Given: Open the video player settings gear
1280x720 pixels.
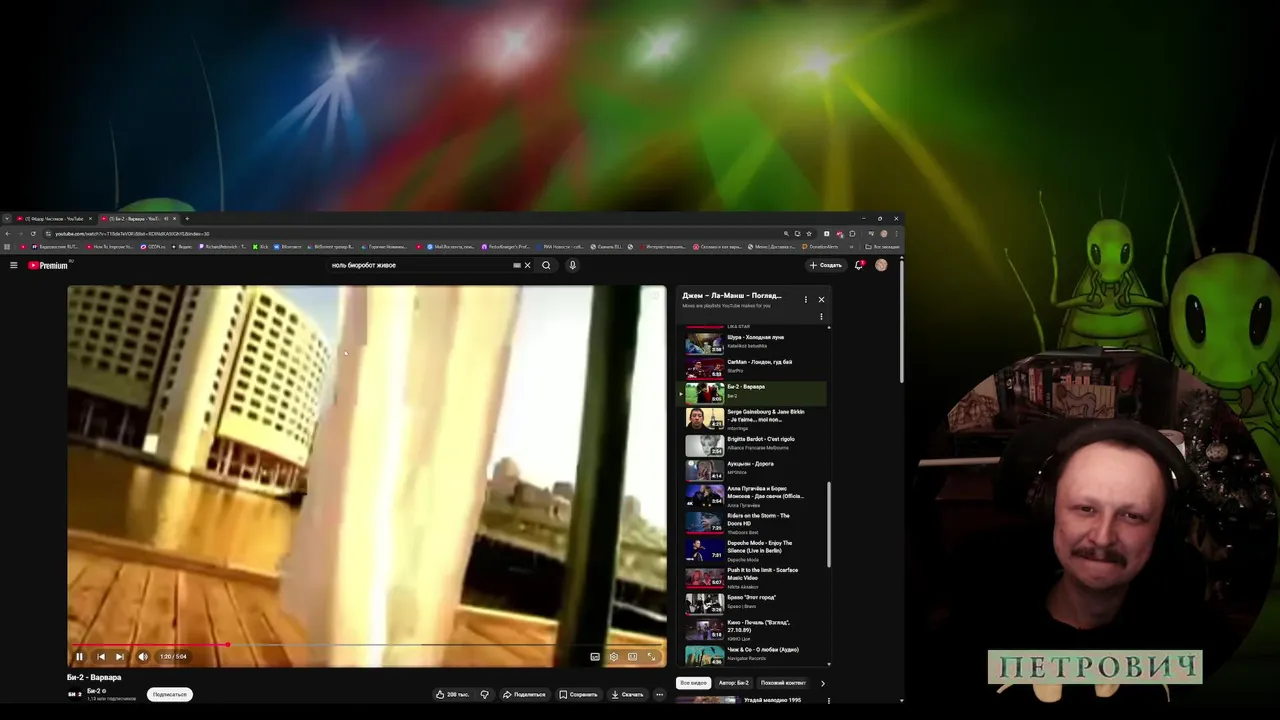Looking at the screenshot, I should pos(614,657).
